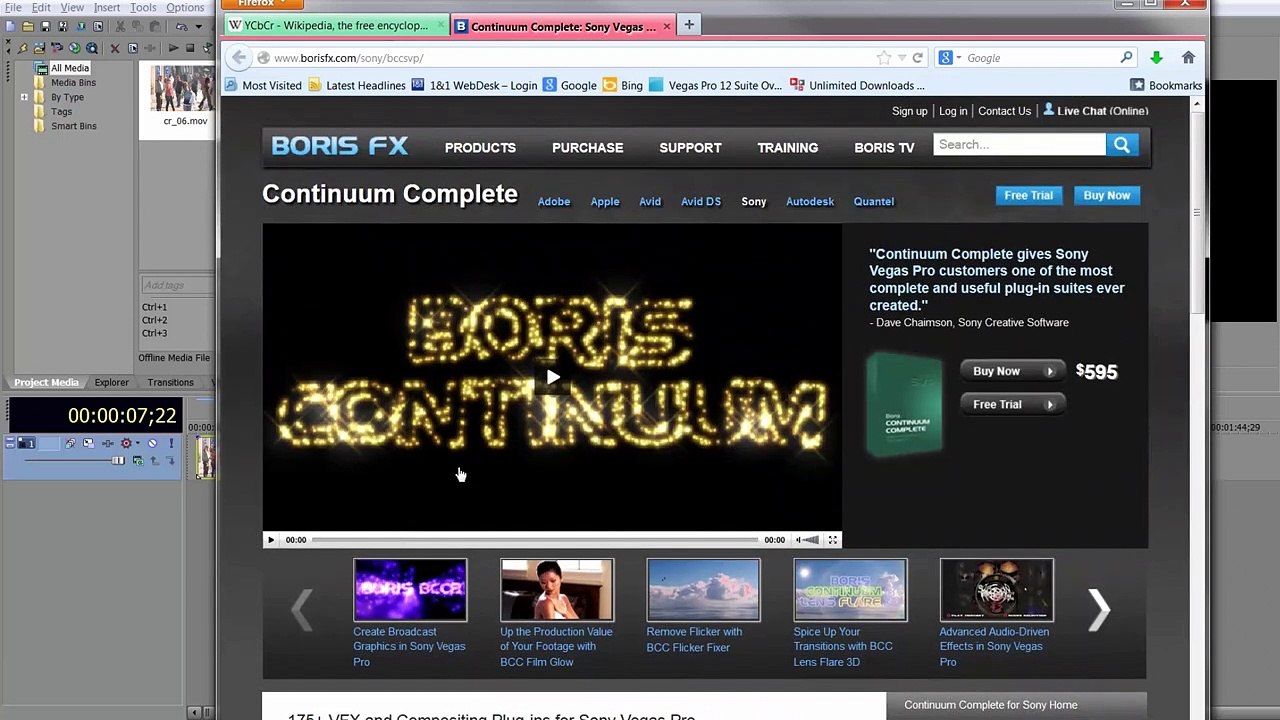Click the Boris FX site search field
The height and width of the screenshot is (720, 1280).
pyautogui.click(x=1019, y=145)
